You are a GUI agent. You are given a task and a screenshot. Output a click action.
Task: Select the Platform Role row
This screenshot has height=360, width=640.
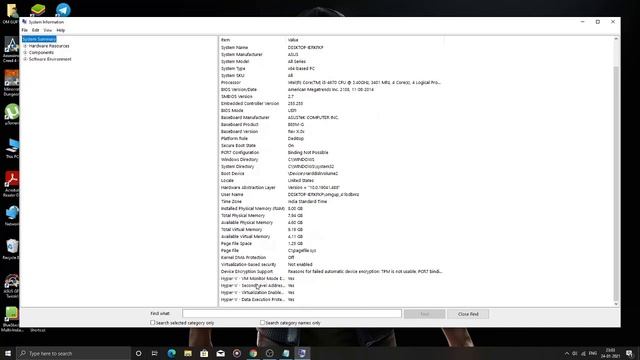coord(331,138)
